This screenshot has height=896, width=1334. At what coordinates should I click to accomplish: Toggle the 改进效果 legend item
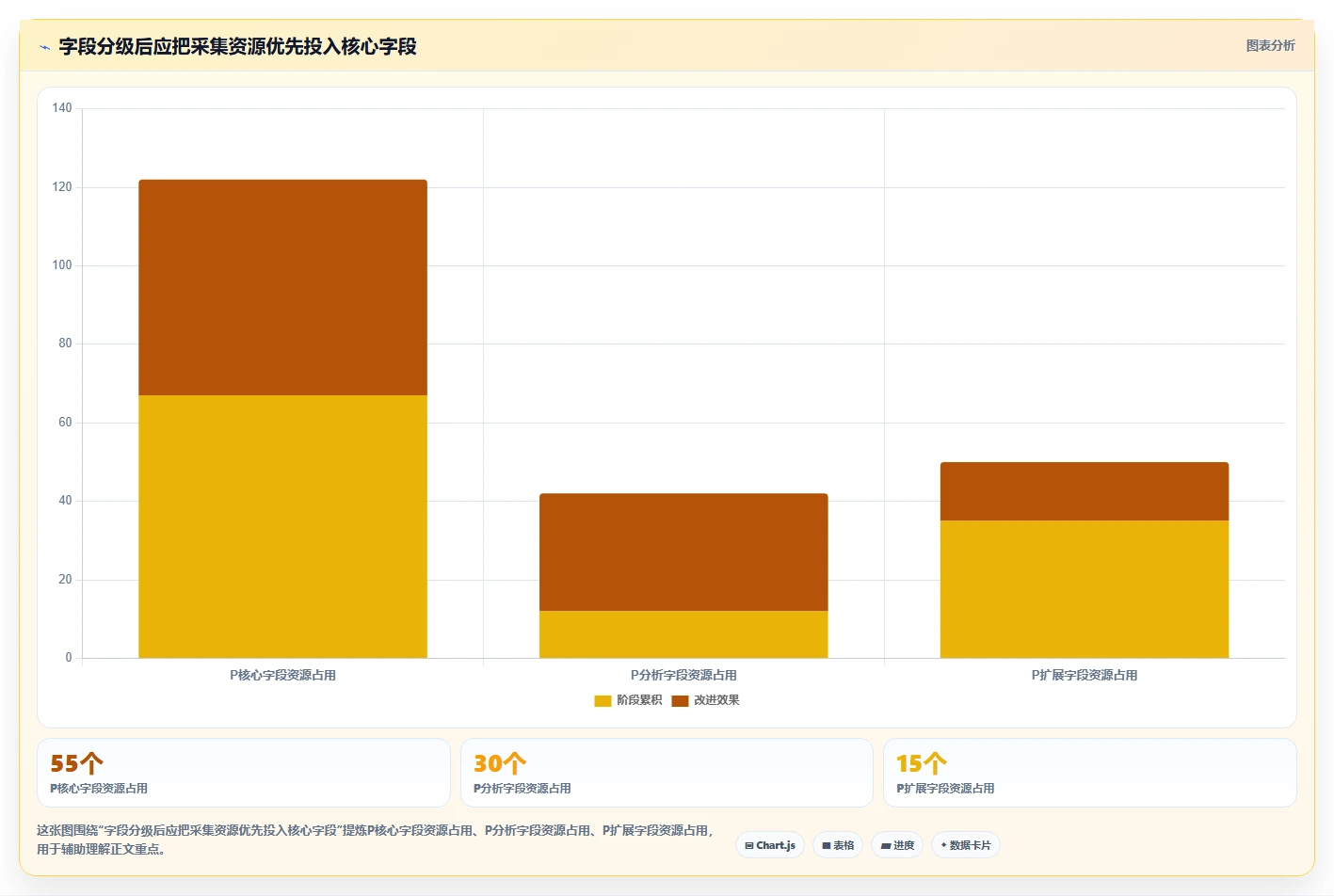[x=705, y=700]
